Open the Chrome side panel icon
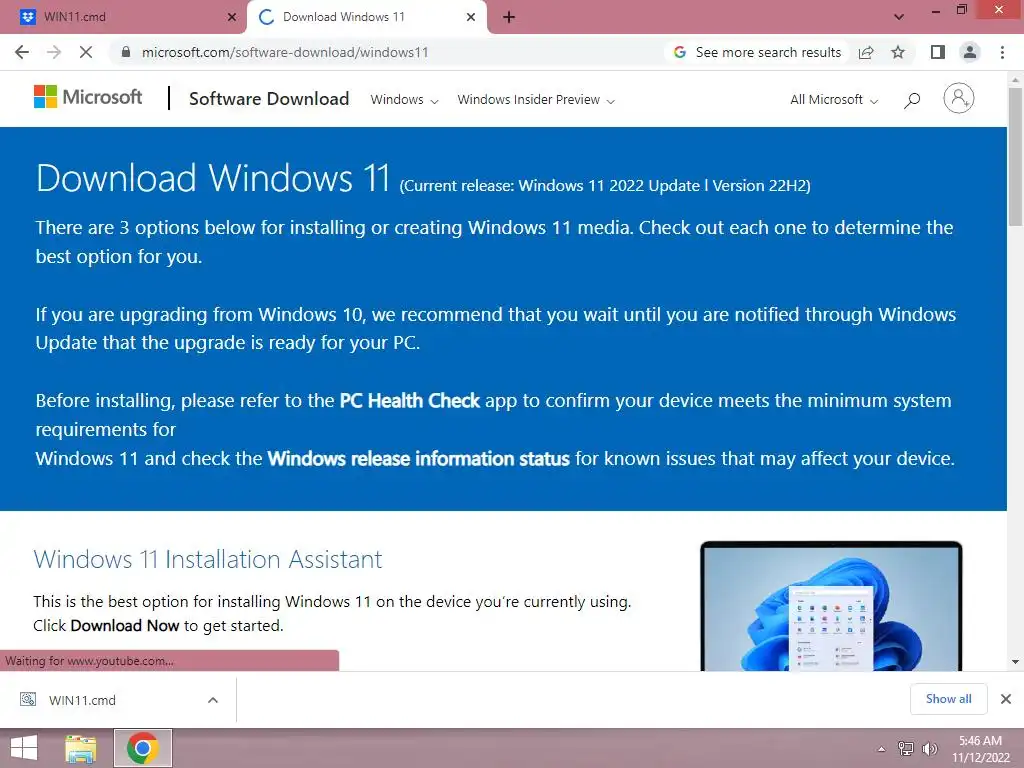 coord(938,52)
